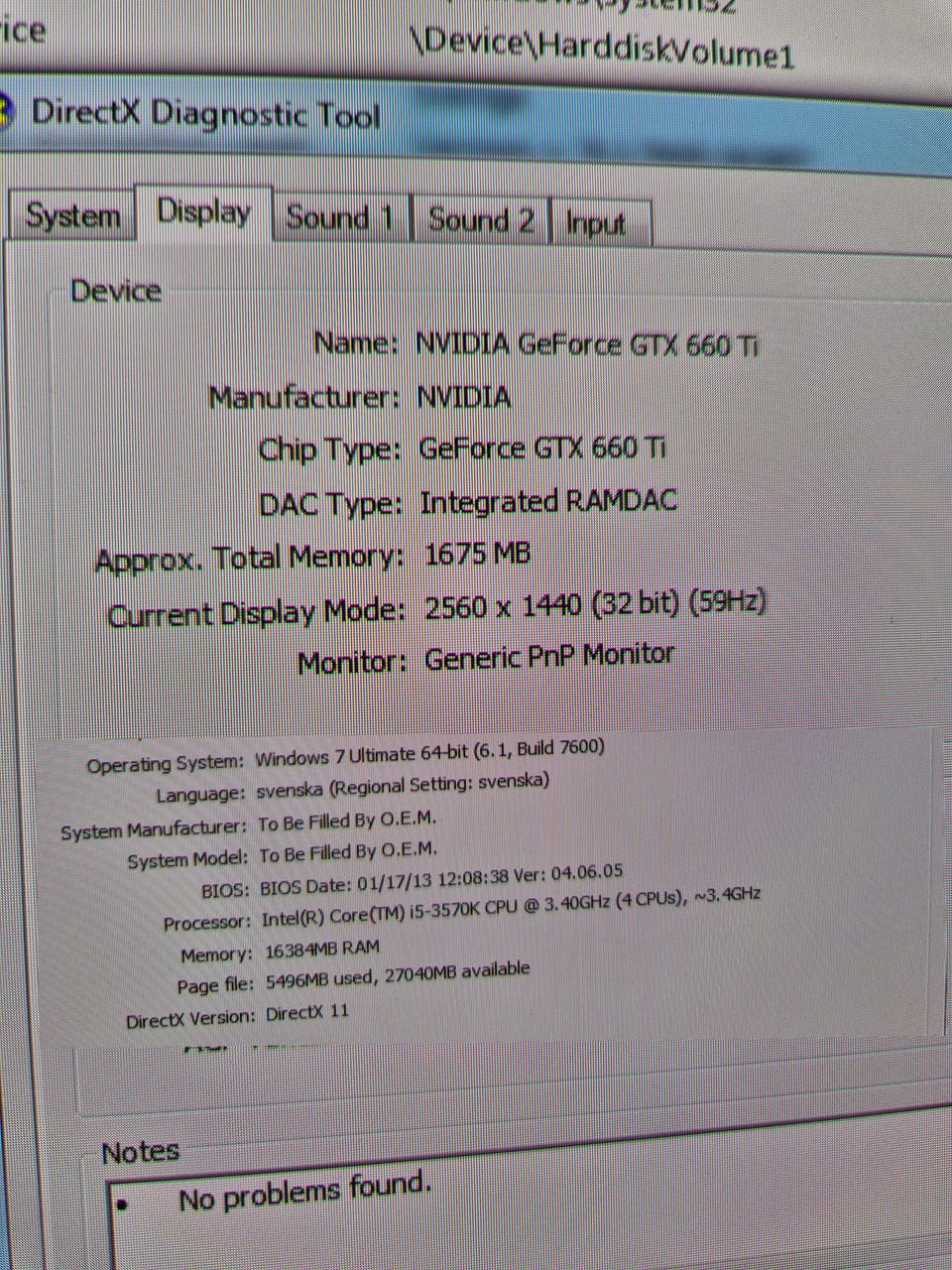Image resolution: width=952 pixels, height=1270 pixels.
Task: Click the 16384MB RAM memory value
Action: point(321,950)
